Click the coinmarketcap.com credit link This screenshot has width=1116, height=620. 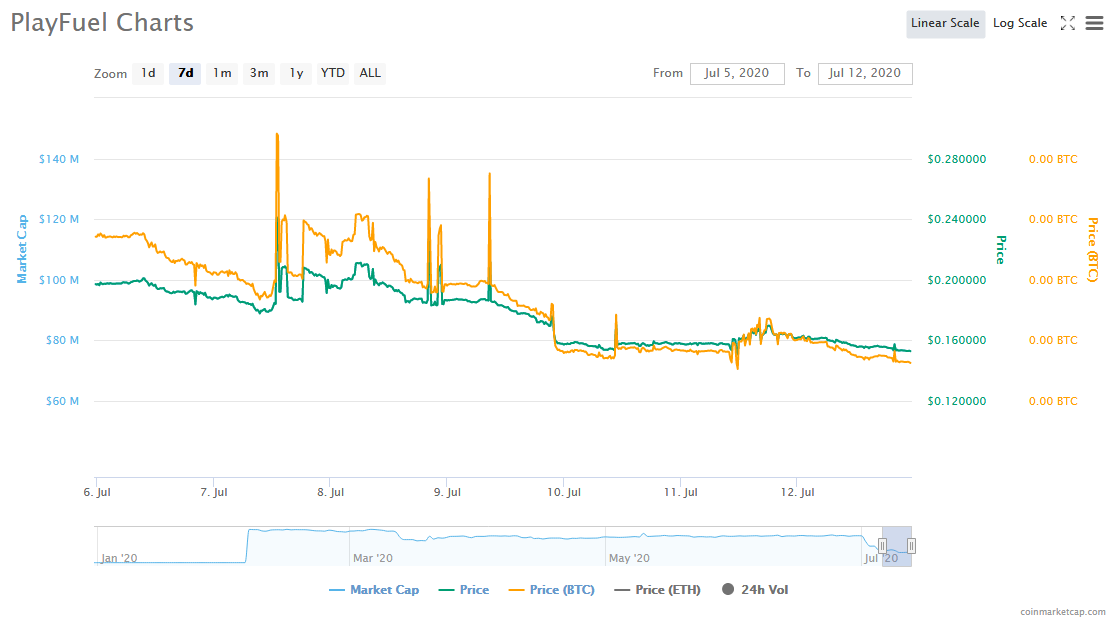pos(1063,611)
